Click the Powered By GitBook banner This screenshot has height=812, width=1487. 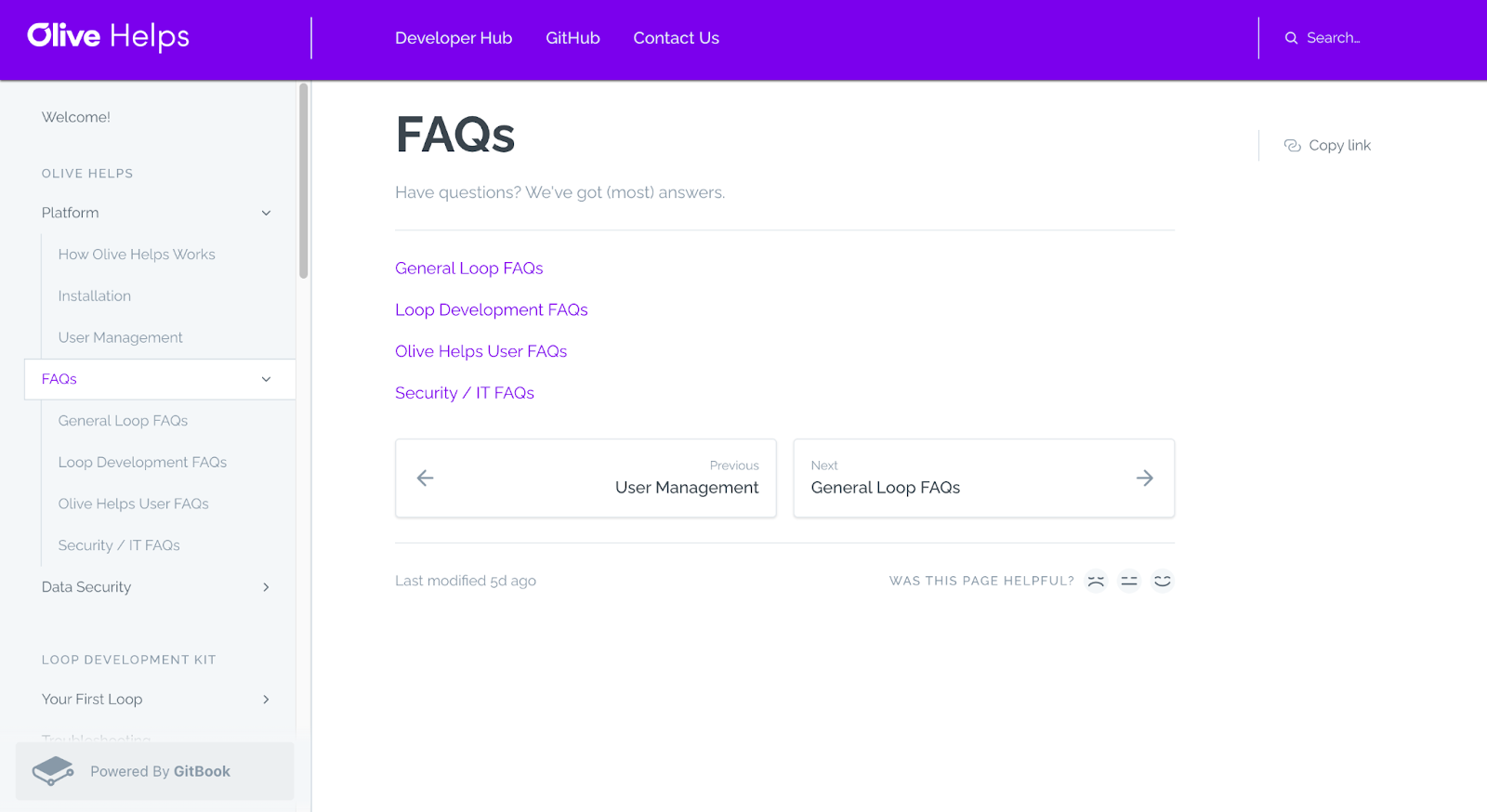click(155, 771)
